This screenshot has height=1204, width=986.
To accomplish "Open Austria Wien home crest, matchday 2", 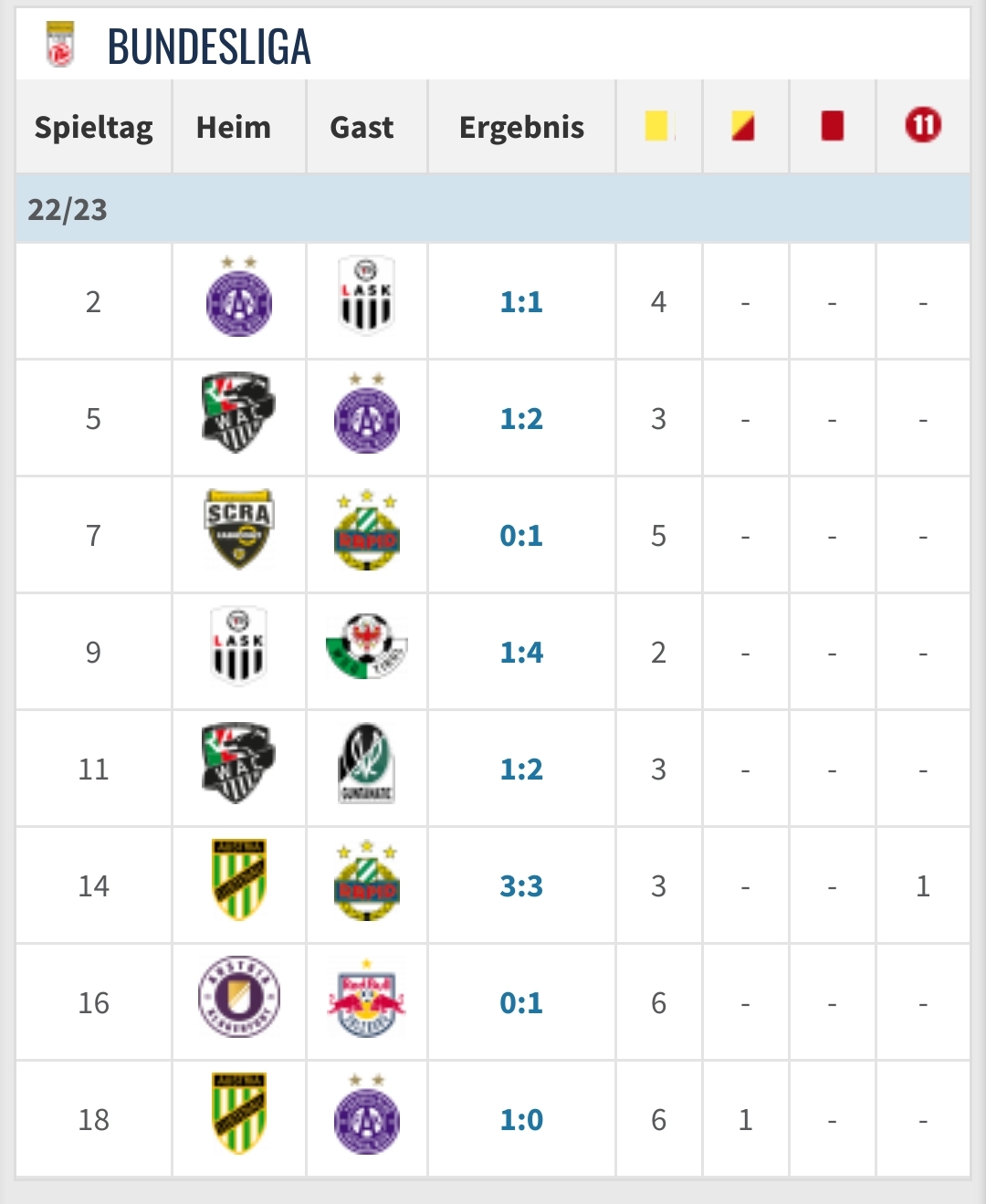I will [x=239, y=298].
